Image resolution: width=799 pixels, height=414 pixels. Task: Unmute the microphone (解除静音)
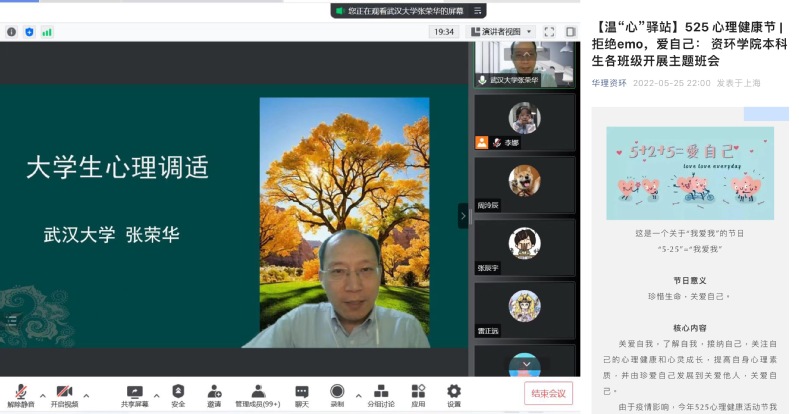point(20,394)
